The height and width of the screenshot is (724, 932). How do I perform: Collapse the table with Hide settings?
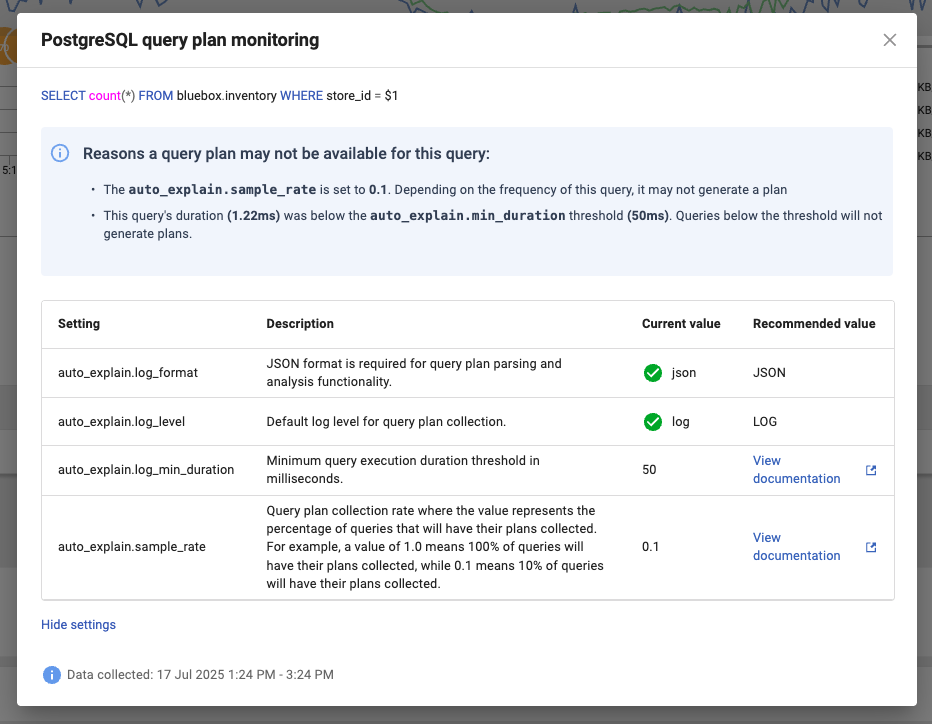coord(78,625)
